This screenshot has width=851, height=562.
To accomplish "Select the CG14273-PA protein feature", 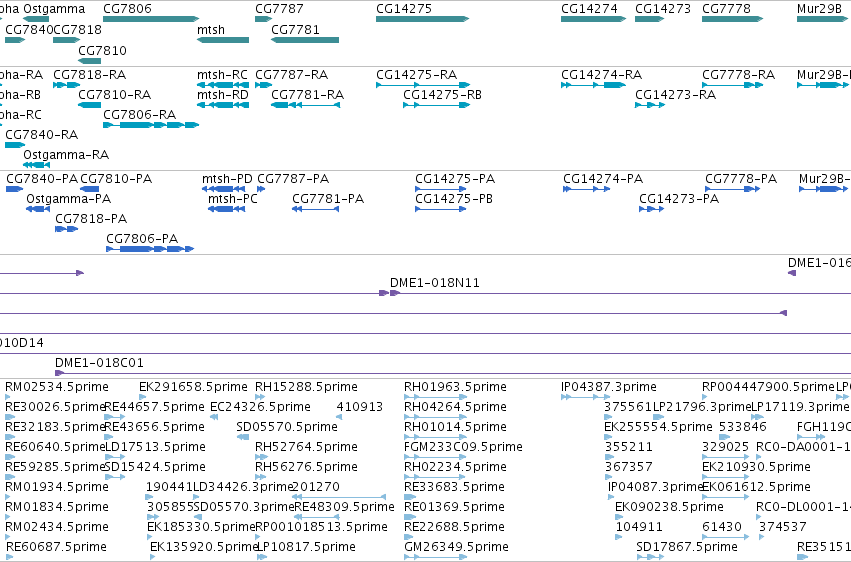I will tap(652, 209).
